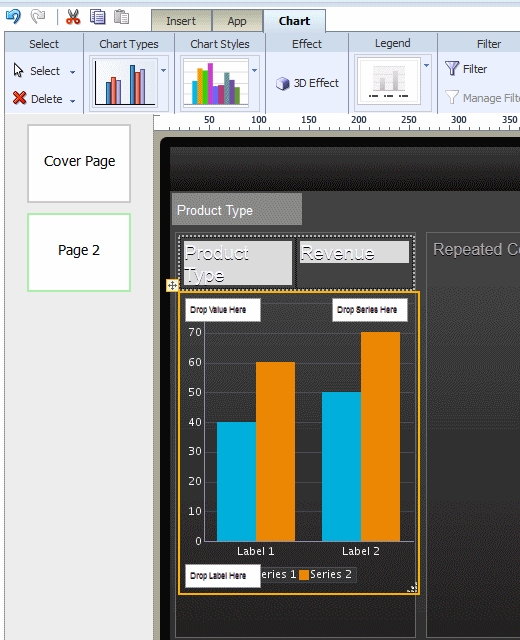Click the 100 mark on the ruler
Screen dimensions: 520x640
pyautogui.click(x=259, y=120)
